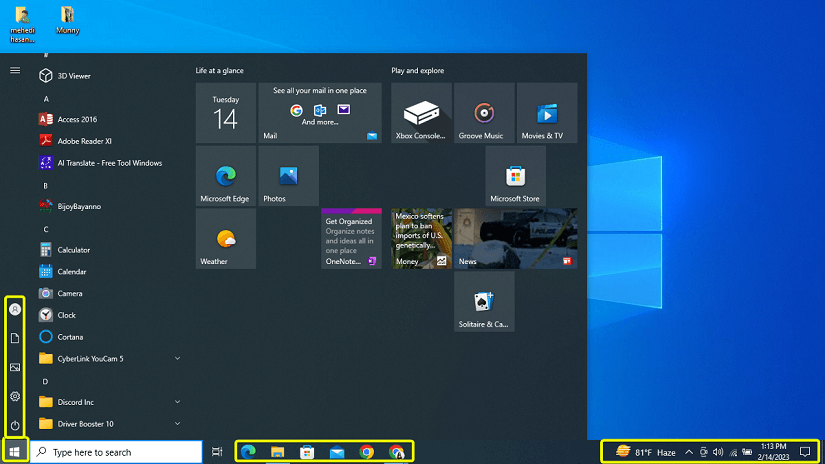Viewport: 825px width, 464px height.
Task: Open the OneNote Get Organized tile
Action: click(x=351, y=238)
